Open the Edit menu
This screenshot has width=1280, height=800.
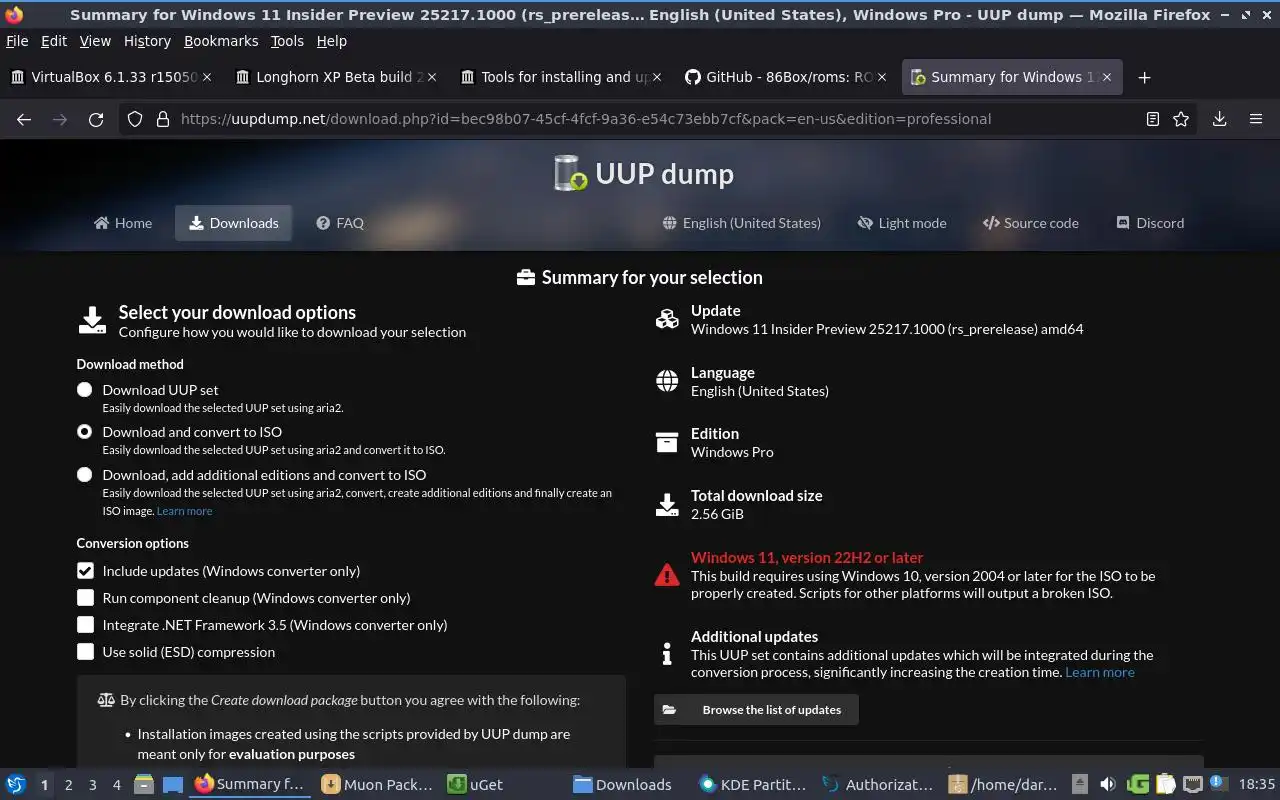coord(54,41)
